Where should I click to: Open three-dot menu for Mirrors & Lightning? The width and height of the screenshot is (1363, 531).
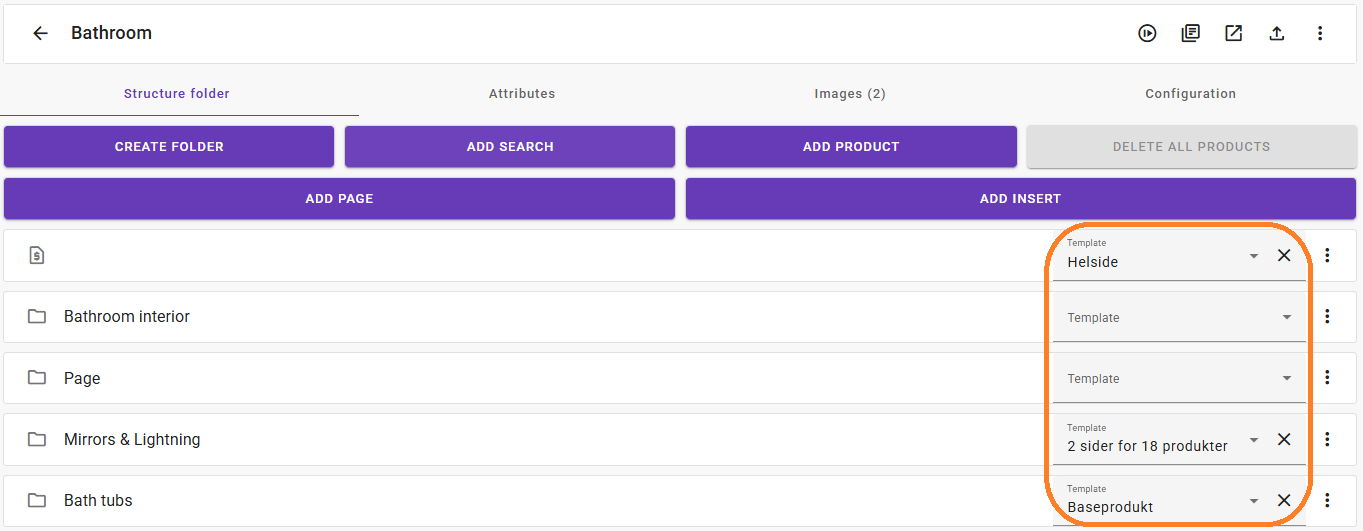pyautogui.click(x=1327, y=439)
